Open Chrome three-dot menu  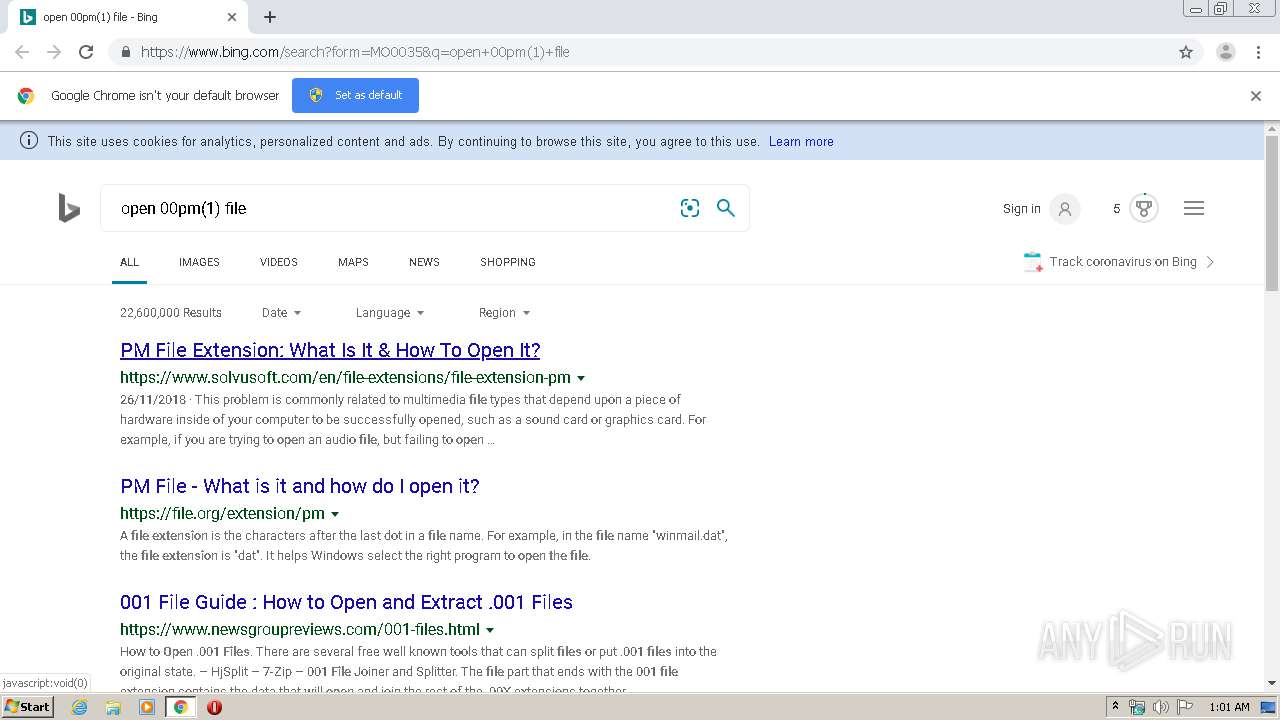click(x=1259, y=52)
